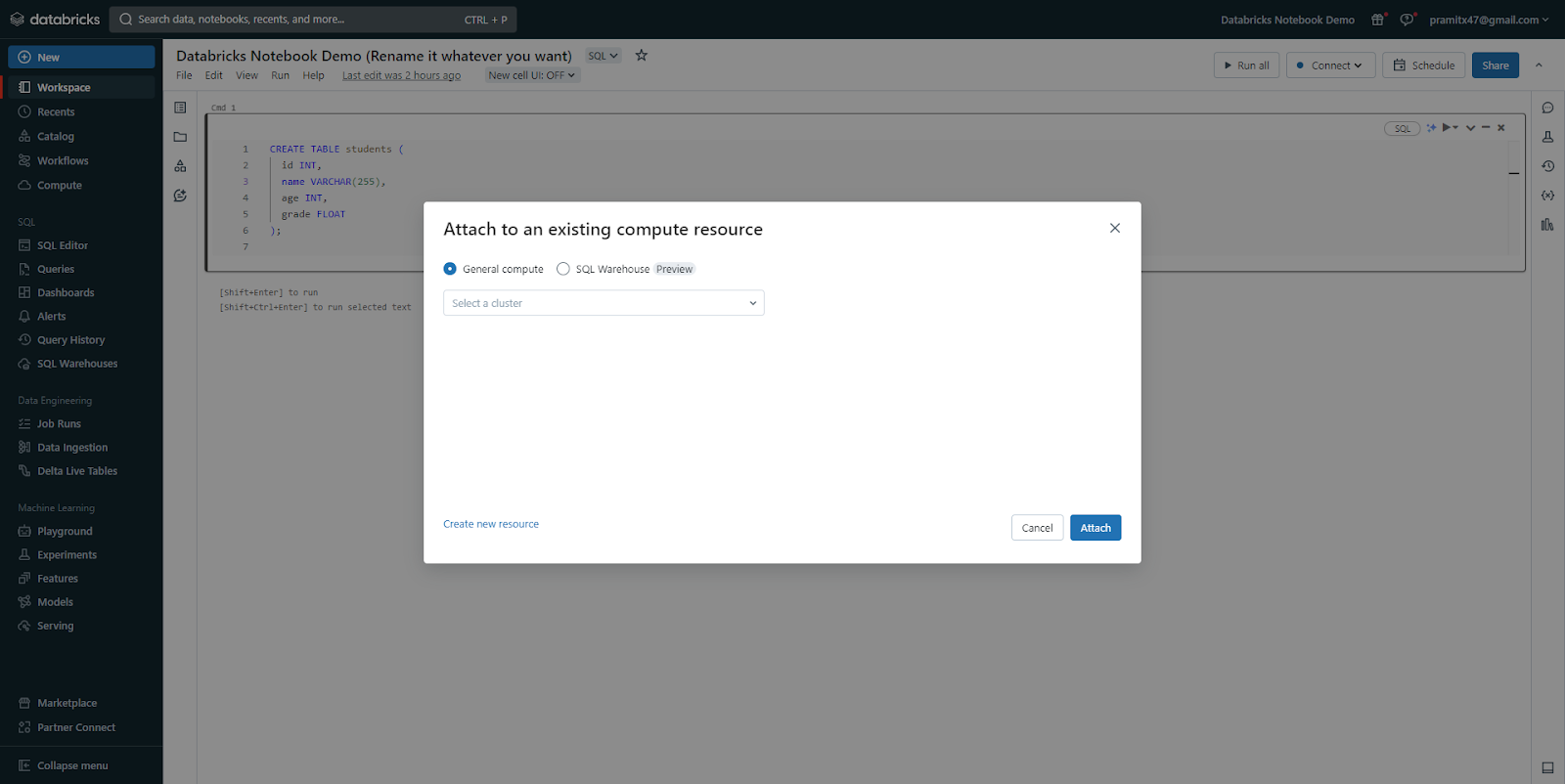Open the Help menu
The image size is (1565, 784).
point(313,75)
